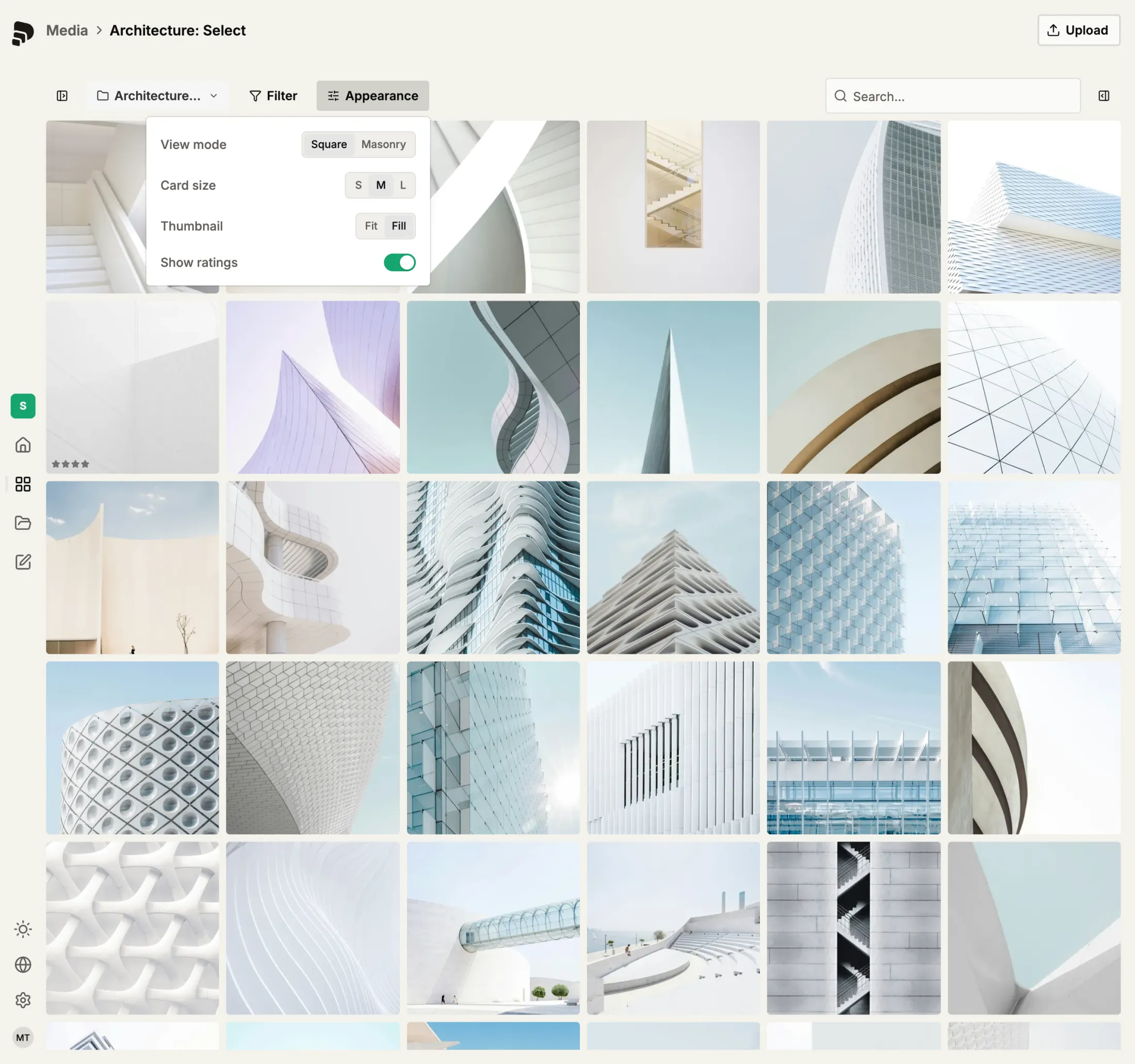
Task: Open the golden staircase window thumbnail
Action: coord(674,207)
